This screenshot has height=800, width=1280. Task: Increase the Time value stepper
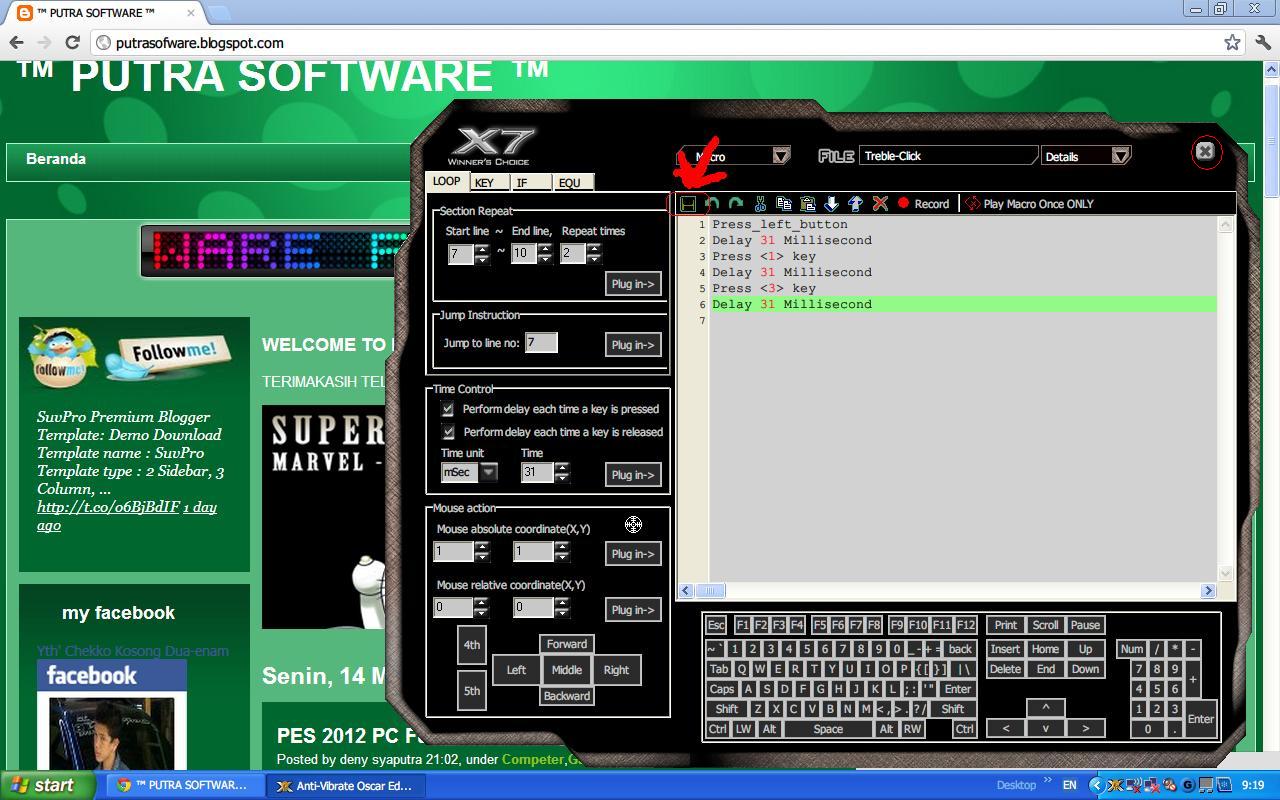[562, 467]
